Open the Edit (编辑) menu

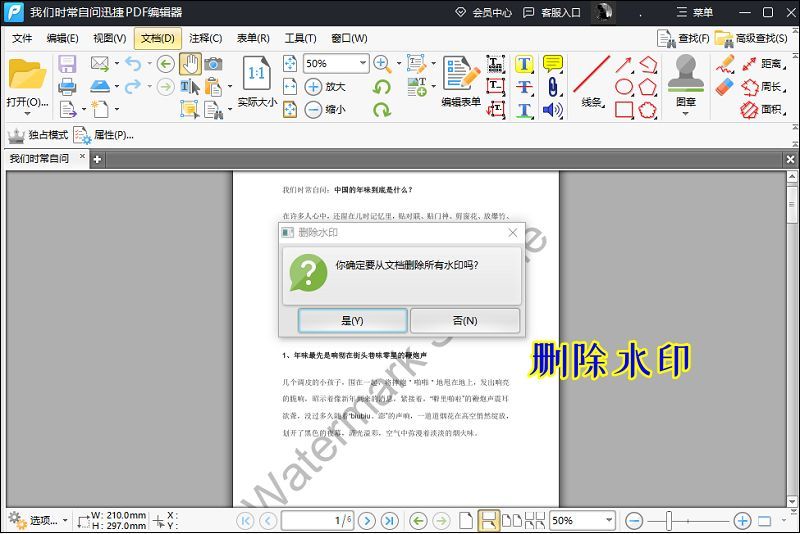[62, 38]
